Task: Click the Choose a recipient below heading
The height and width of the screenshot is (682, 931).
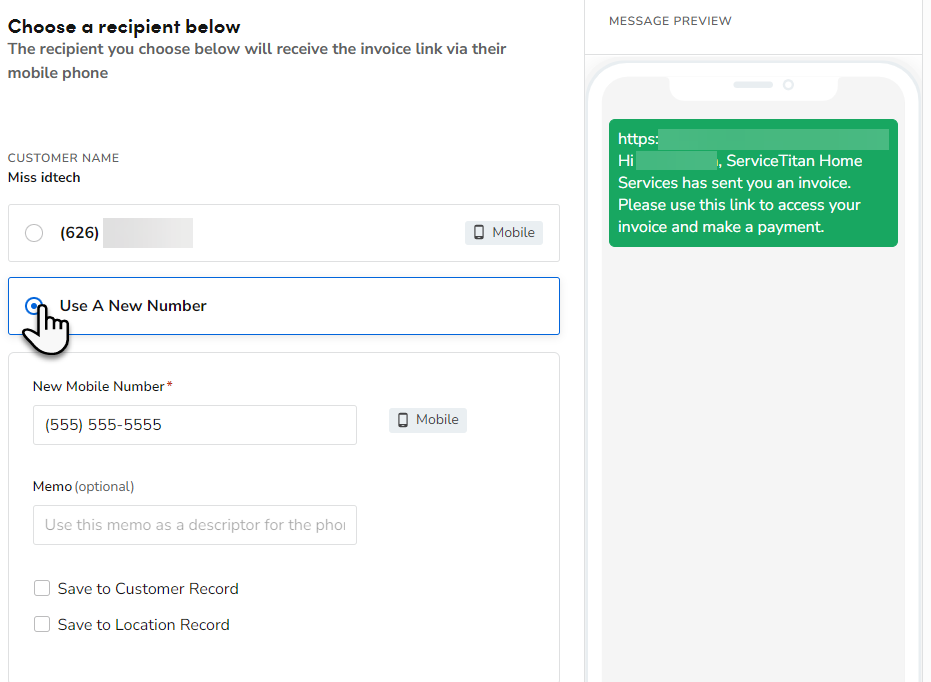Action: 124,27
